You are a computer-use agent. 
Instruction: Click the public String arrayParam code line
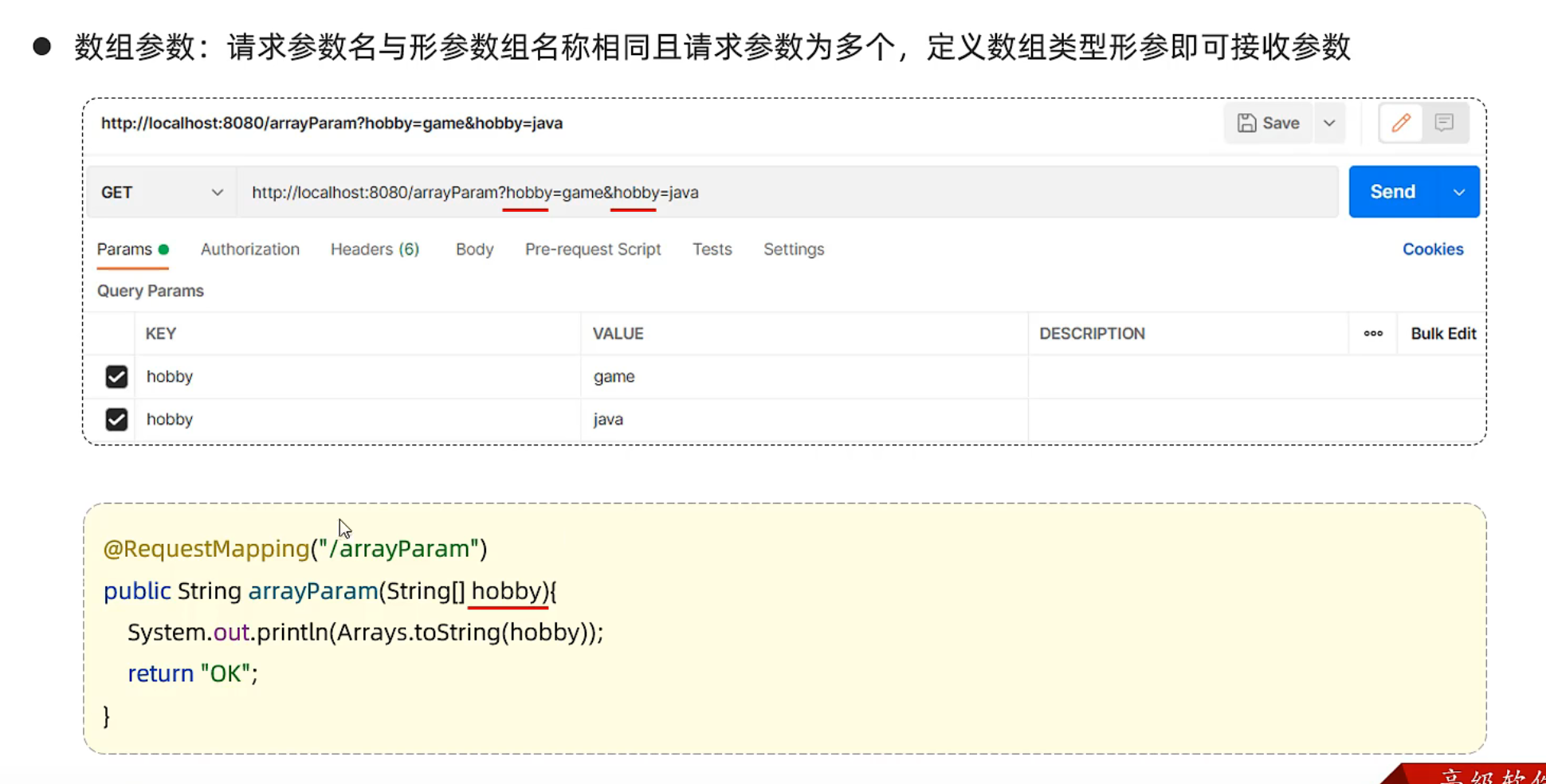(x=330, y=590)
